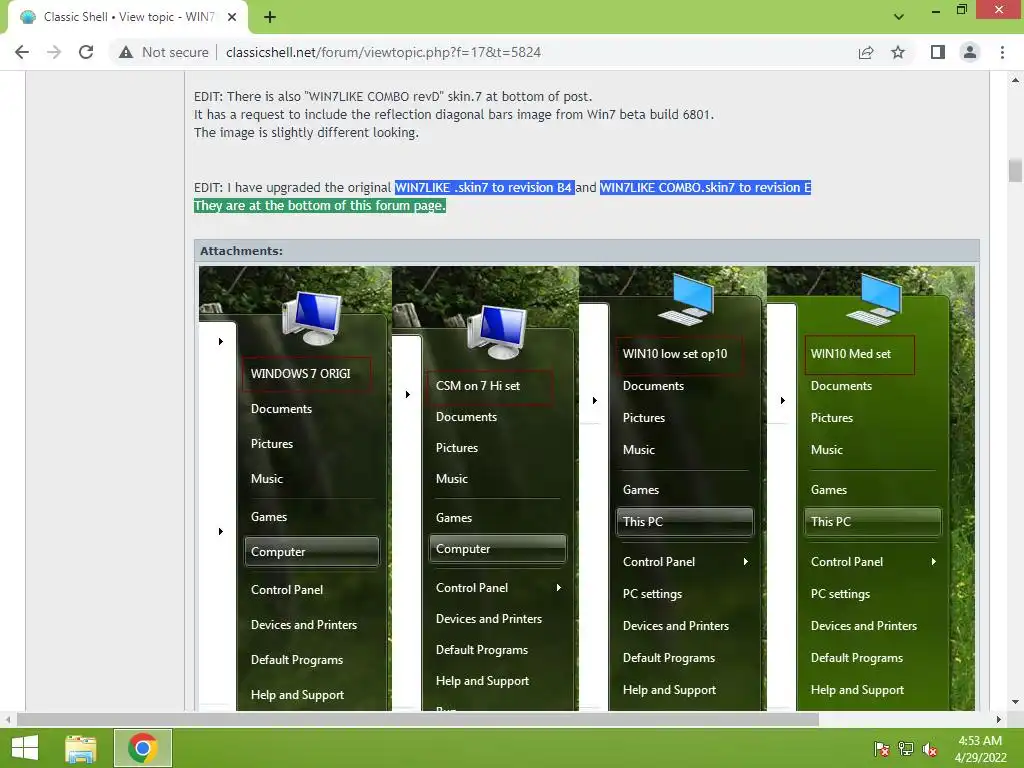The width and height of the screenshot is (1024, 768).
Task: Click the flat PC icon above WIN10 low set
Action: tap(686, 300)
